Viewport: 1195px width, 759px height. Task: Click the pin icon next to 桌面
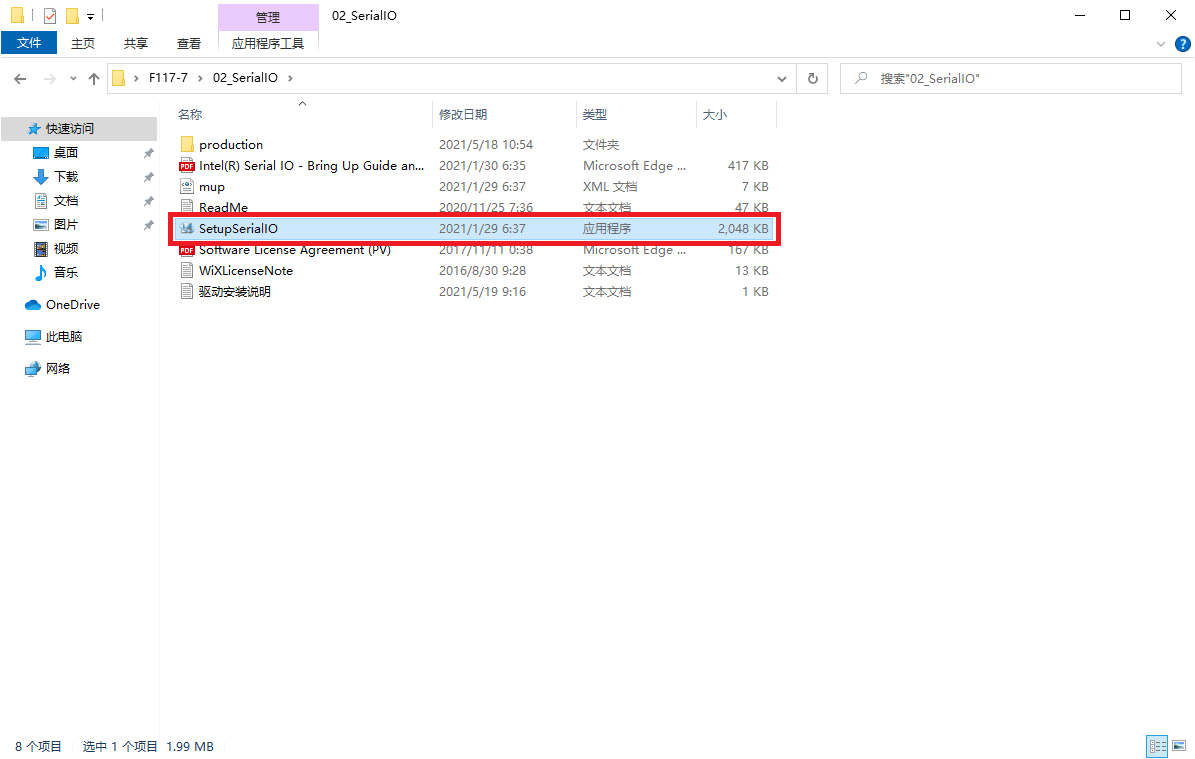tap(149, 153)
